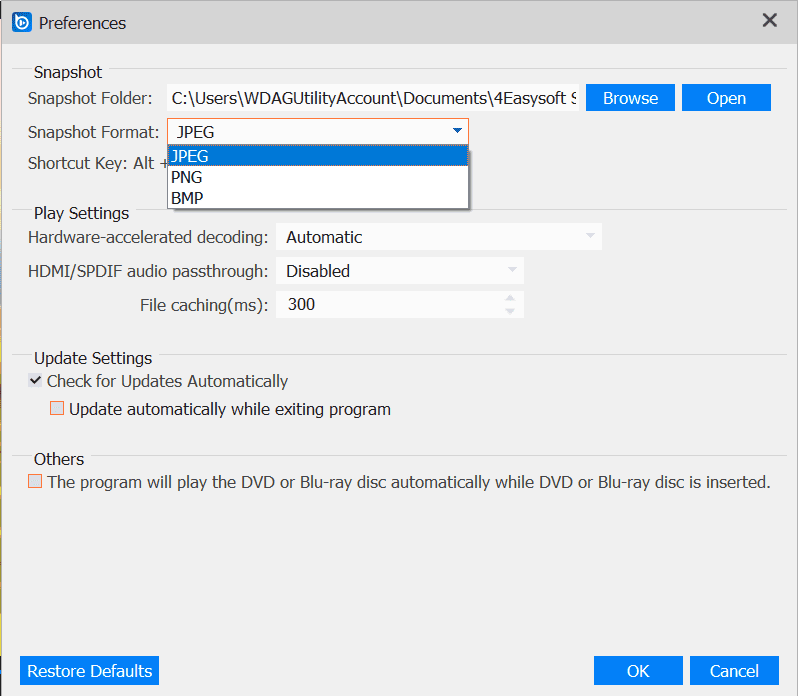The image size is (798, 696).
Task: Click the Snapshot Folder path field
Action: (372, 98)
